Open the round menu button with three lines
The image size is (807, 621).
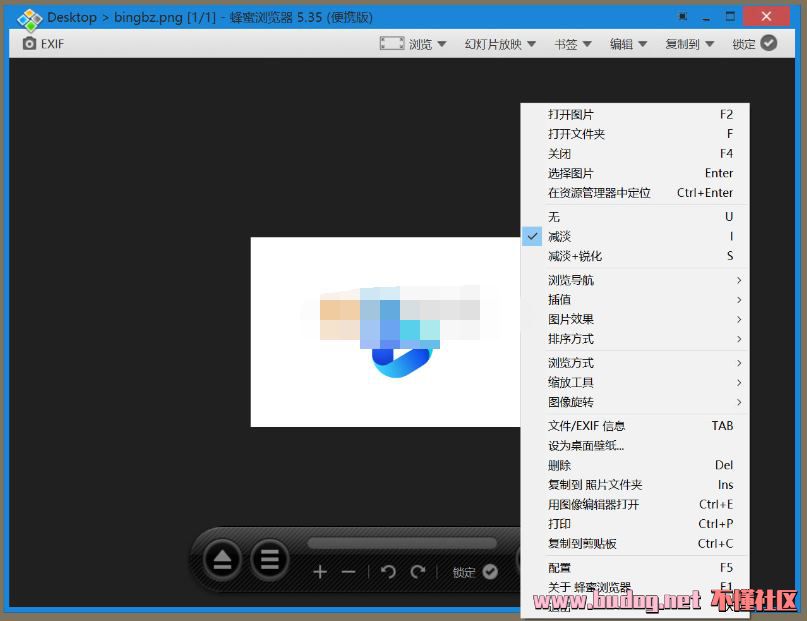click(270, 559)
